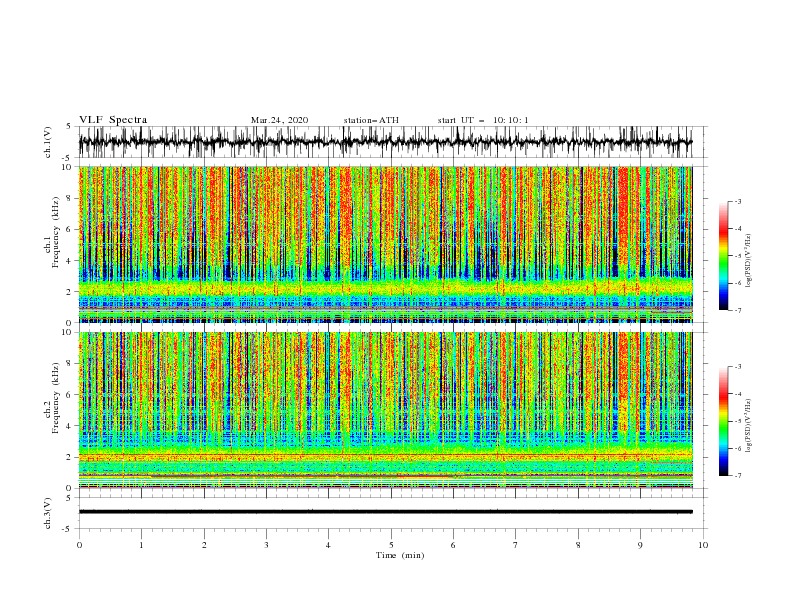Click the ch.2 Frequency (kHz) axis title
Viewport: 792px width, 612px height.
coord(52,398)
